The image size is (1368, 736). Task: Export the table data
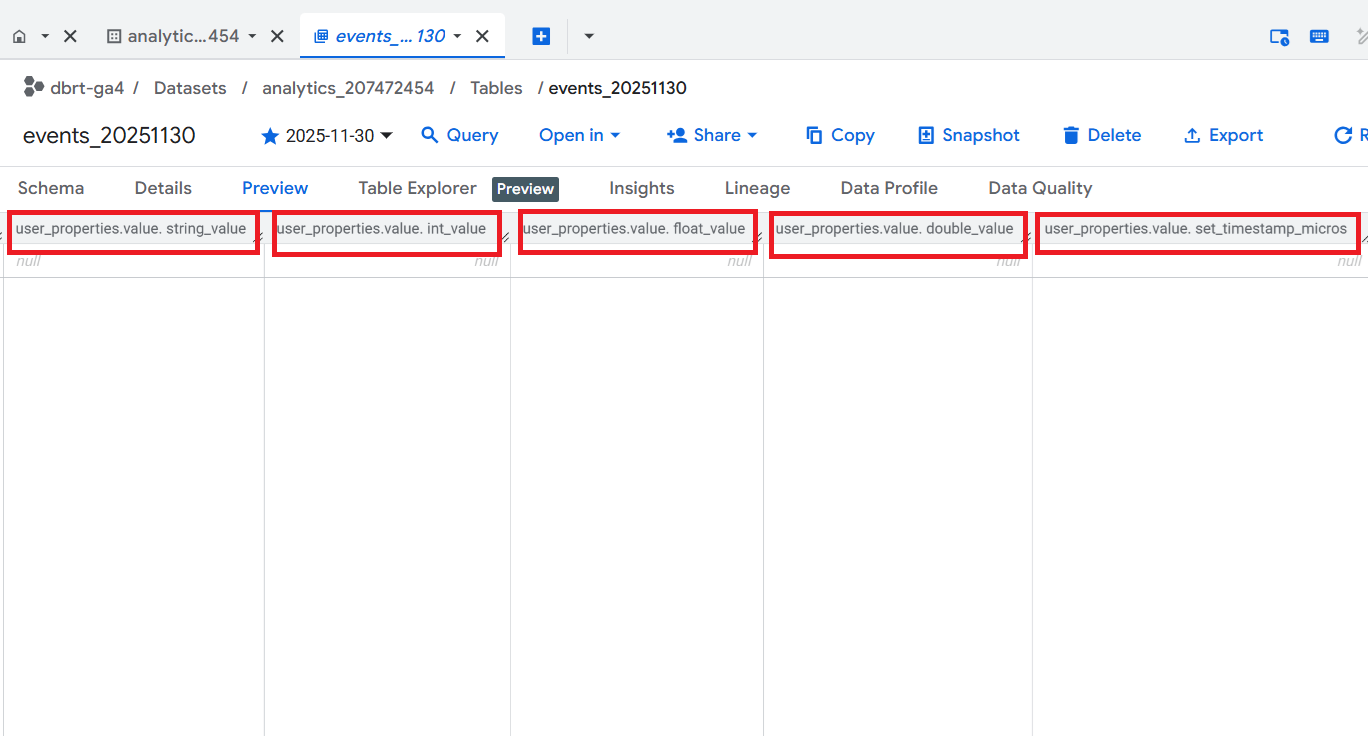coord(1223,135)
